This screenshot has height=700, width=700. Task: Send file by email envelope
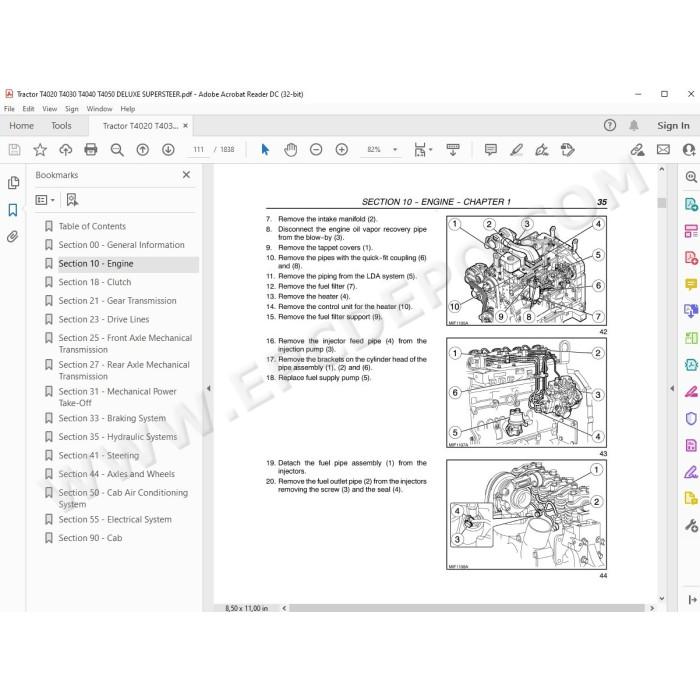[x=663, y=150]
